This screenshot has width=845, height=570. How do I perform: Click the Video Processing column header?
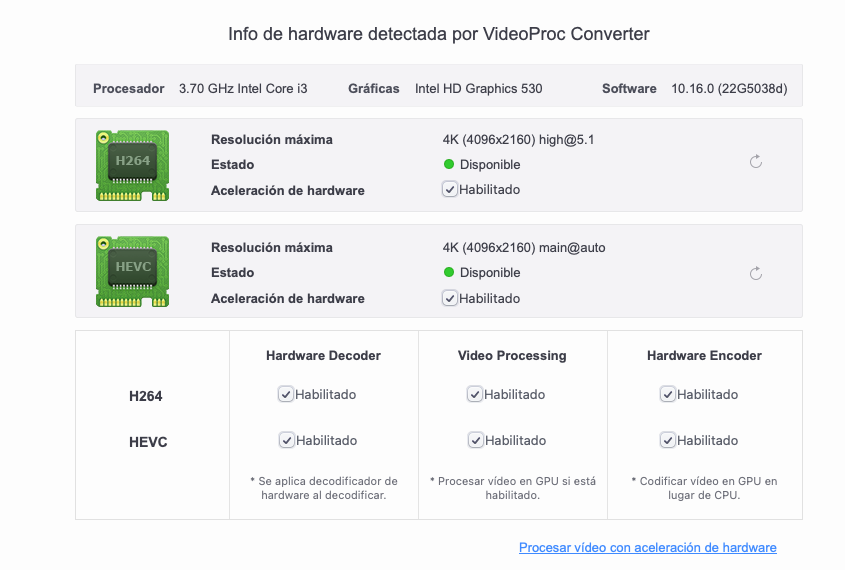(x=512, y=356)
